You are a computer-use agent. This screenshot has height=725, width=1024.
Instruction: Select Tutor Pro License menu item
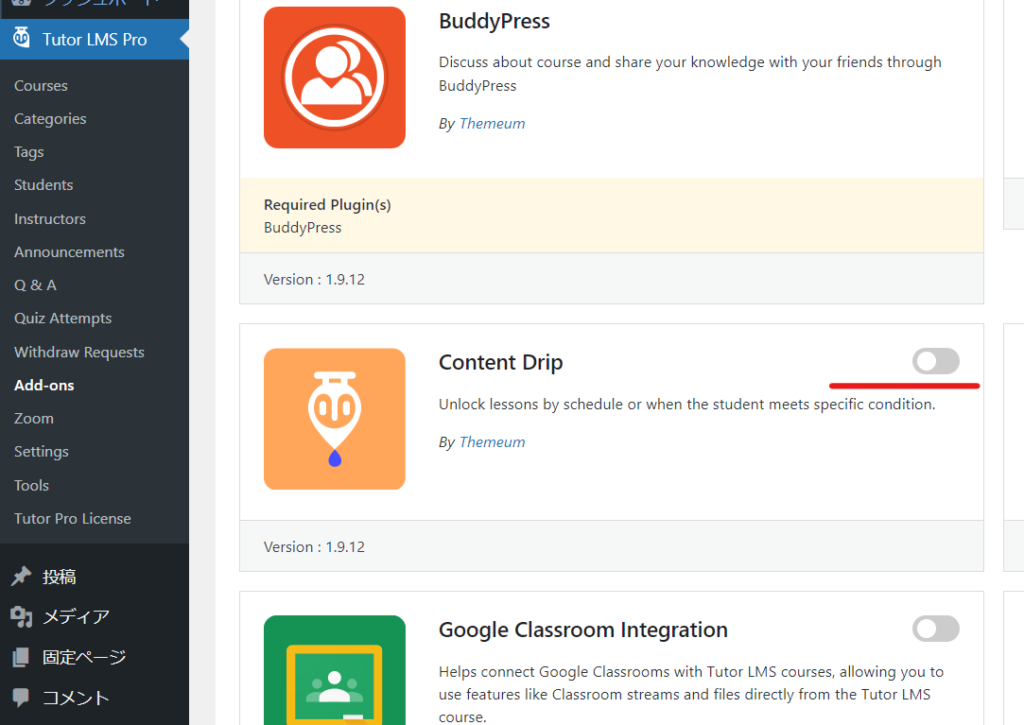coord(72,519)
